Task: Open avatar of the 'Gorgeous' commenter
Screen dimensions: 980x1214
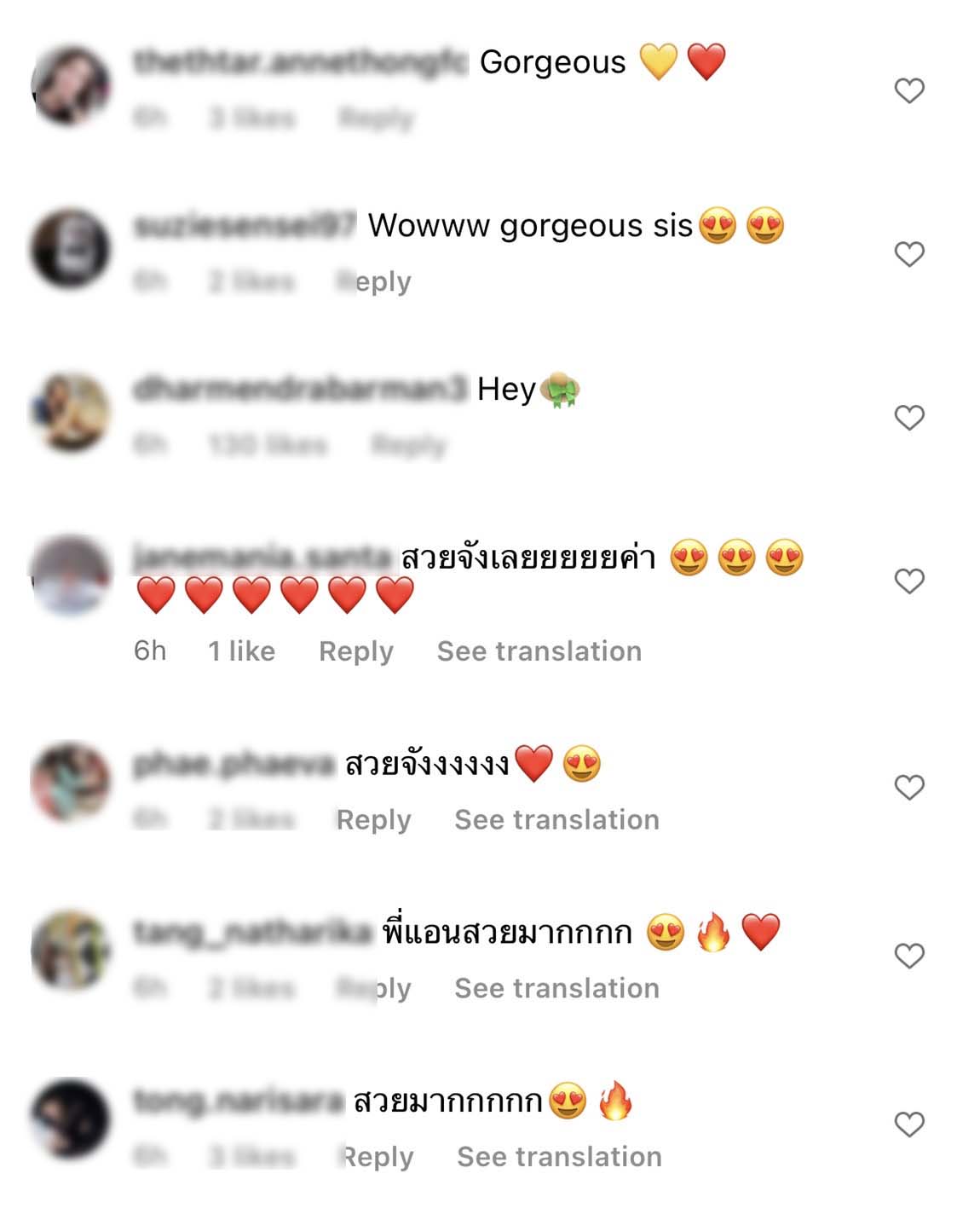Action: pos(71,86)
